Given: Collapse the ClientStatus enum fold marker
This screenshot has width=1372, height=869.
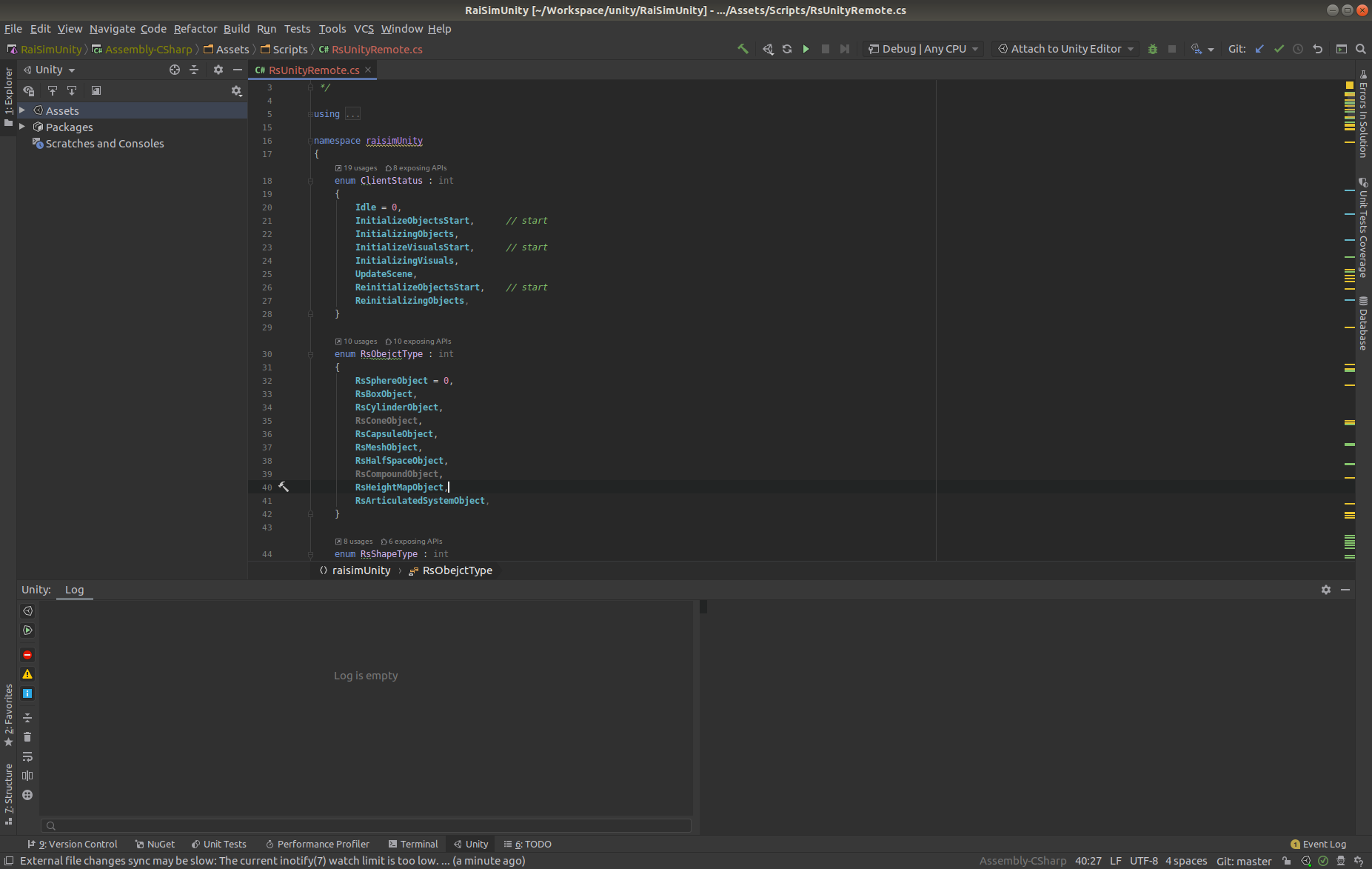Looking at the screenshot, I should 311,181.
